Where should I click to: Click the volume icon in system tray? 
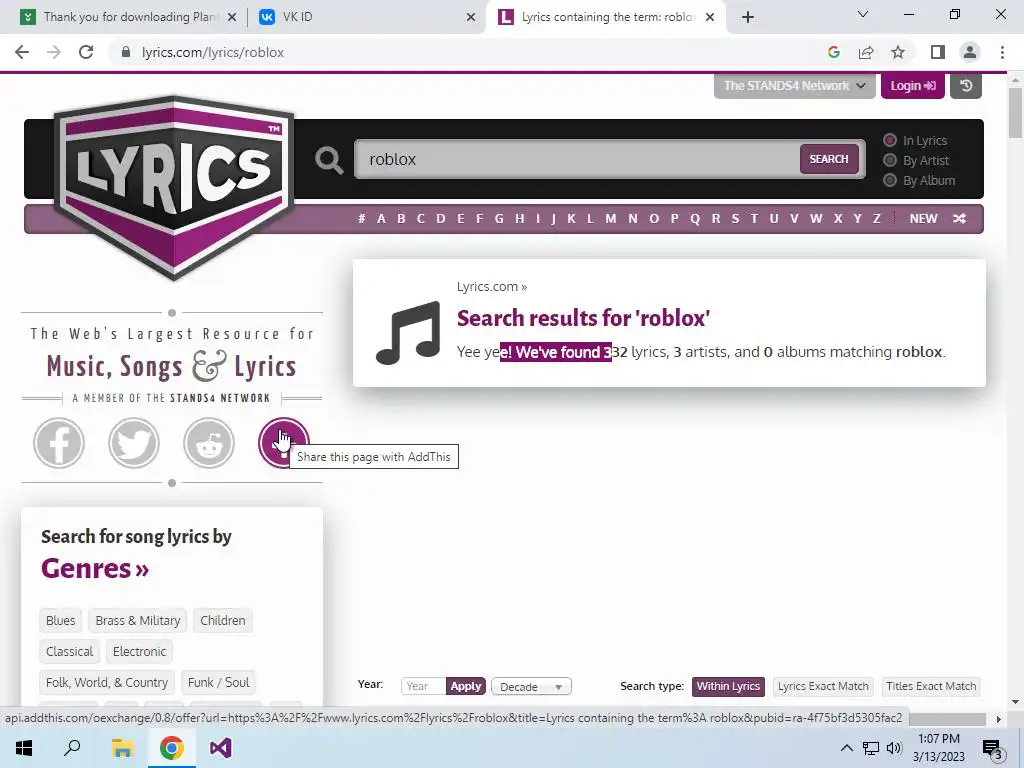(894, 748)
